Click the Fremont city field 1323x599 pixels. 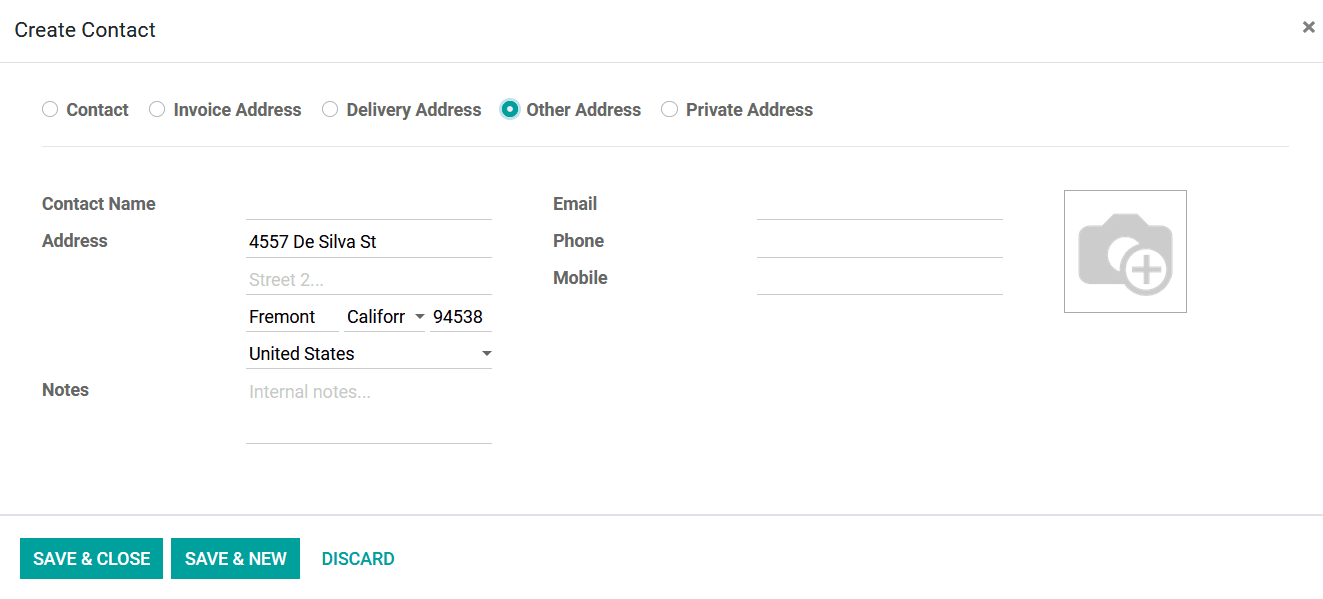coord(293,317)
